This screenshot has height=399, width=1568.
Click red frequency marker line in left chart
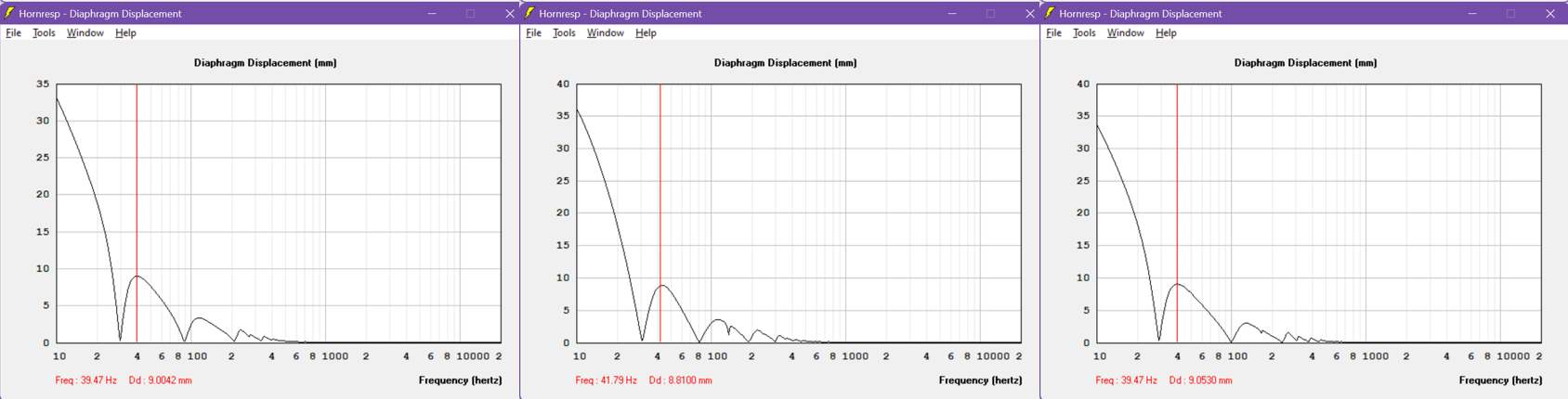tap(137, 213)
